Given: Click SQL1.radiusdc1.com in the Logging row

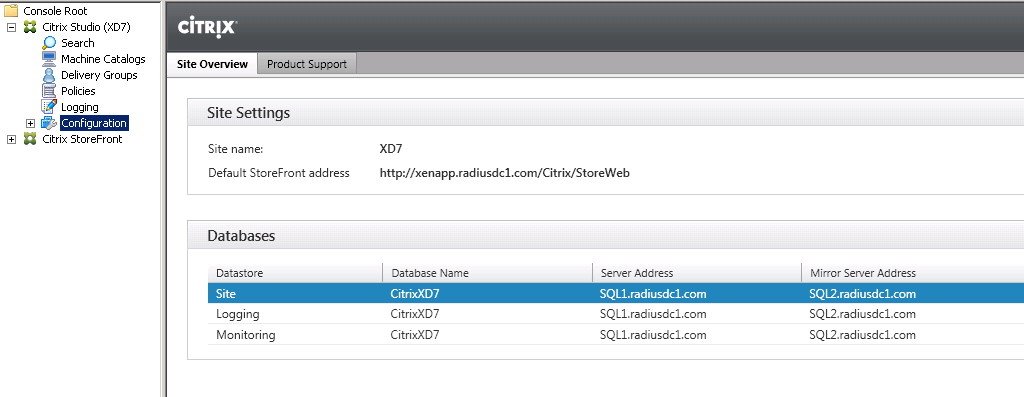Looking at the screenshot, I should point(653,314).
